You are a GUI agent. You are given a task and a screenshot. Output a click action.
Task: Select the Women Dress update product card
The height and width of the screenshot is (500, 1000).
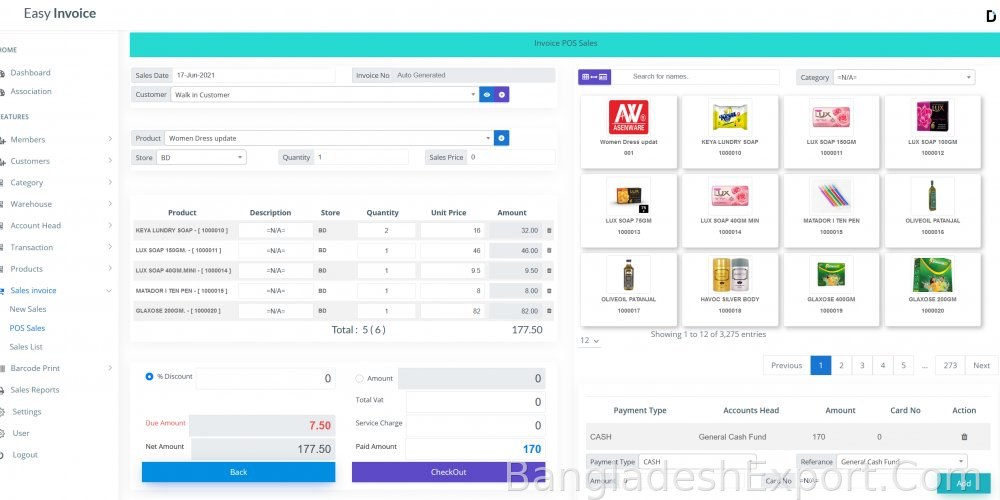point(629,132)
